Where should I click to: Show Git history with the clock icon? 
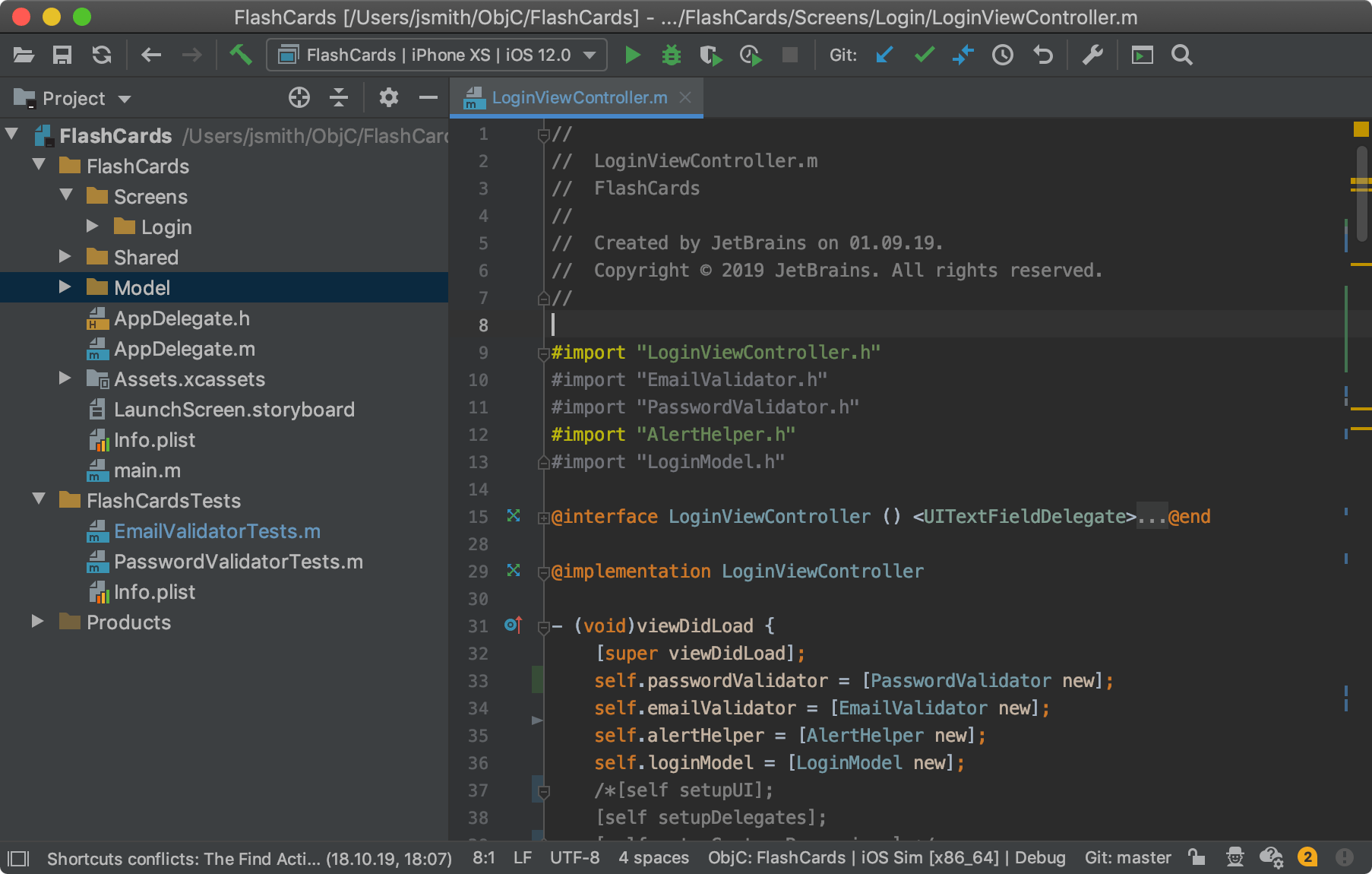point(1003,55)
